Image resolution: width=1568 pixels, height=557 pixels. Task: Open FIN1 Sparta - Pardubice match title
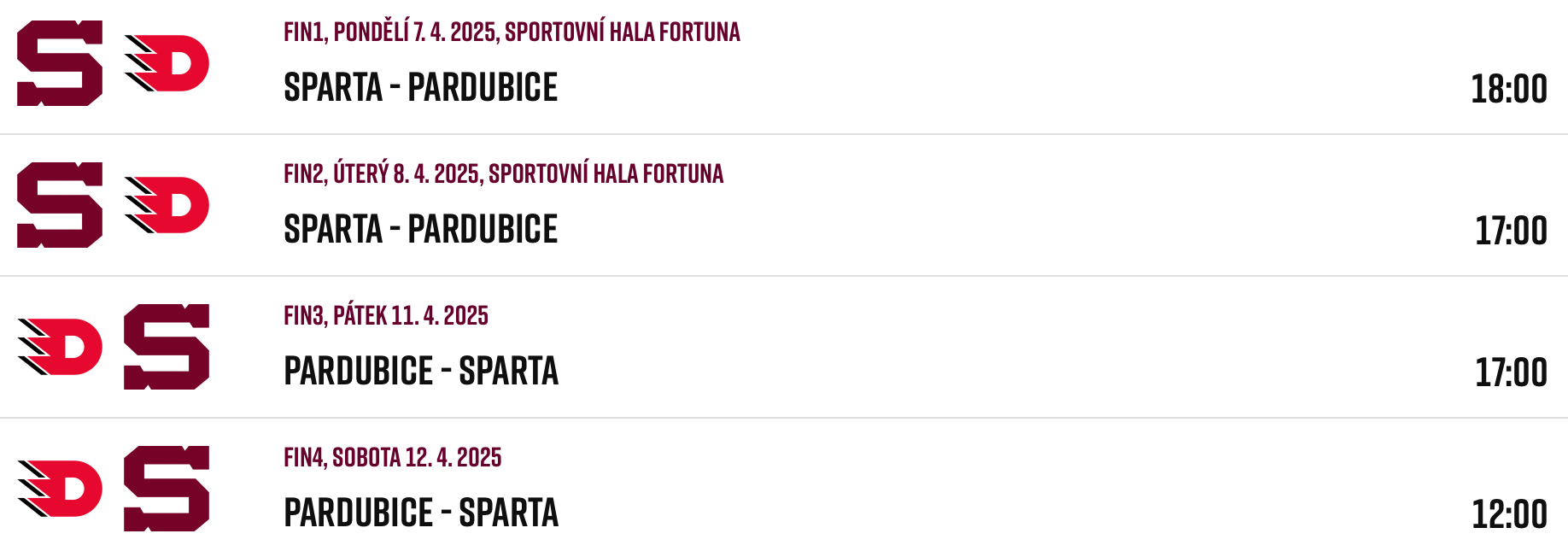[x=421, y=87]
